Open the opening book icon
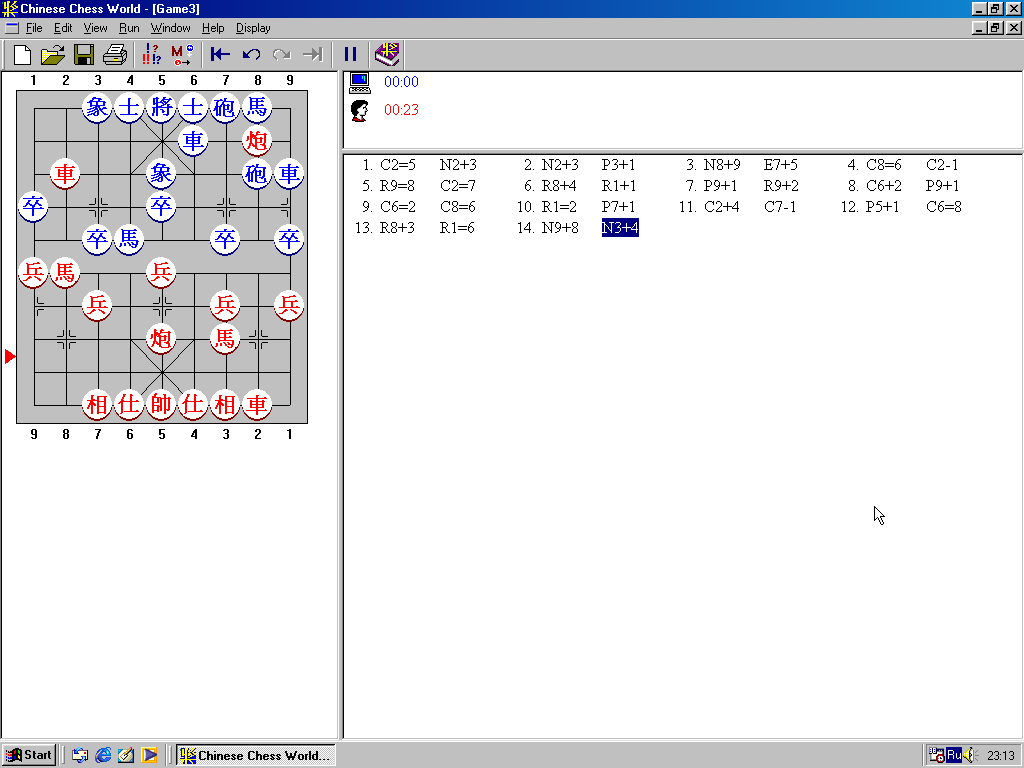The width and height of the screenshot is (1024, 768). [387, 54]
